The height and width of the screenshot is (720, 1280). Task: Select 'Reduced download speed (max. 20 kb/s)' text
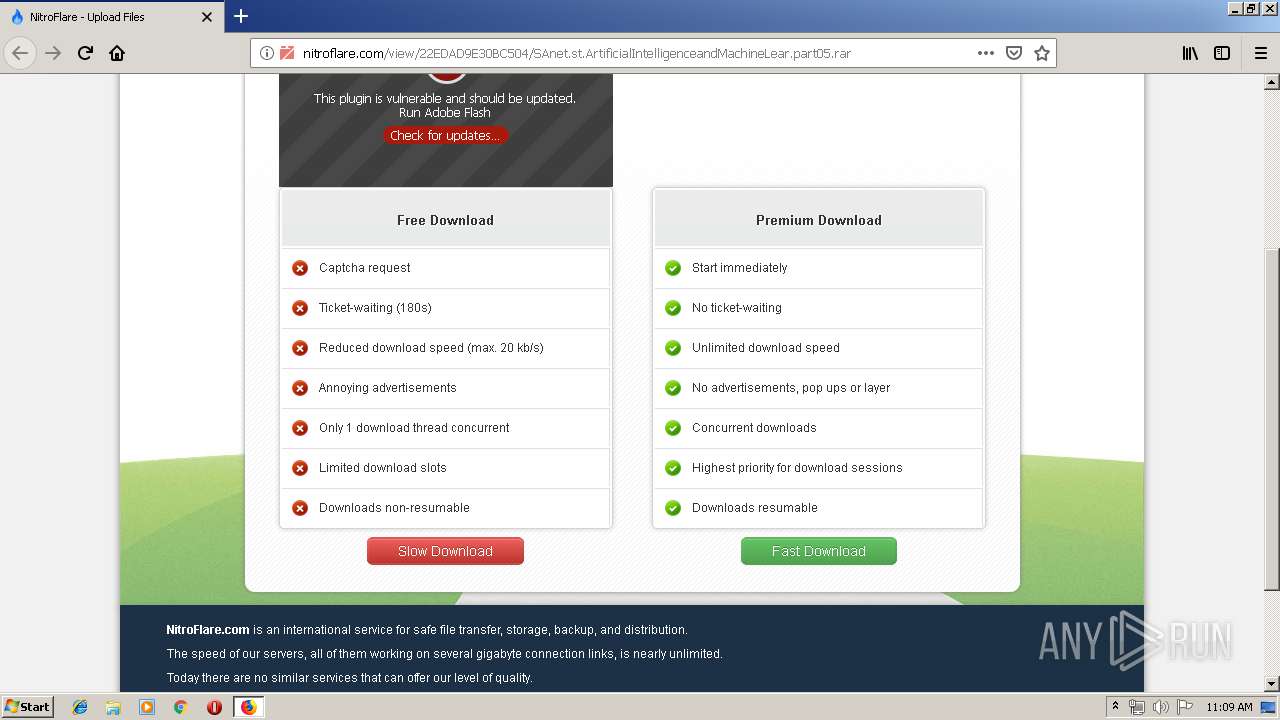(431, 348)
